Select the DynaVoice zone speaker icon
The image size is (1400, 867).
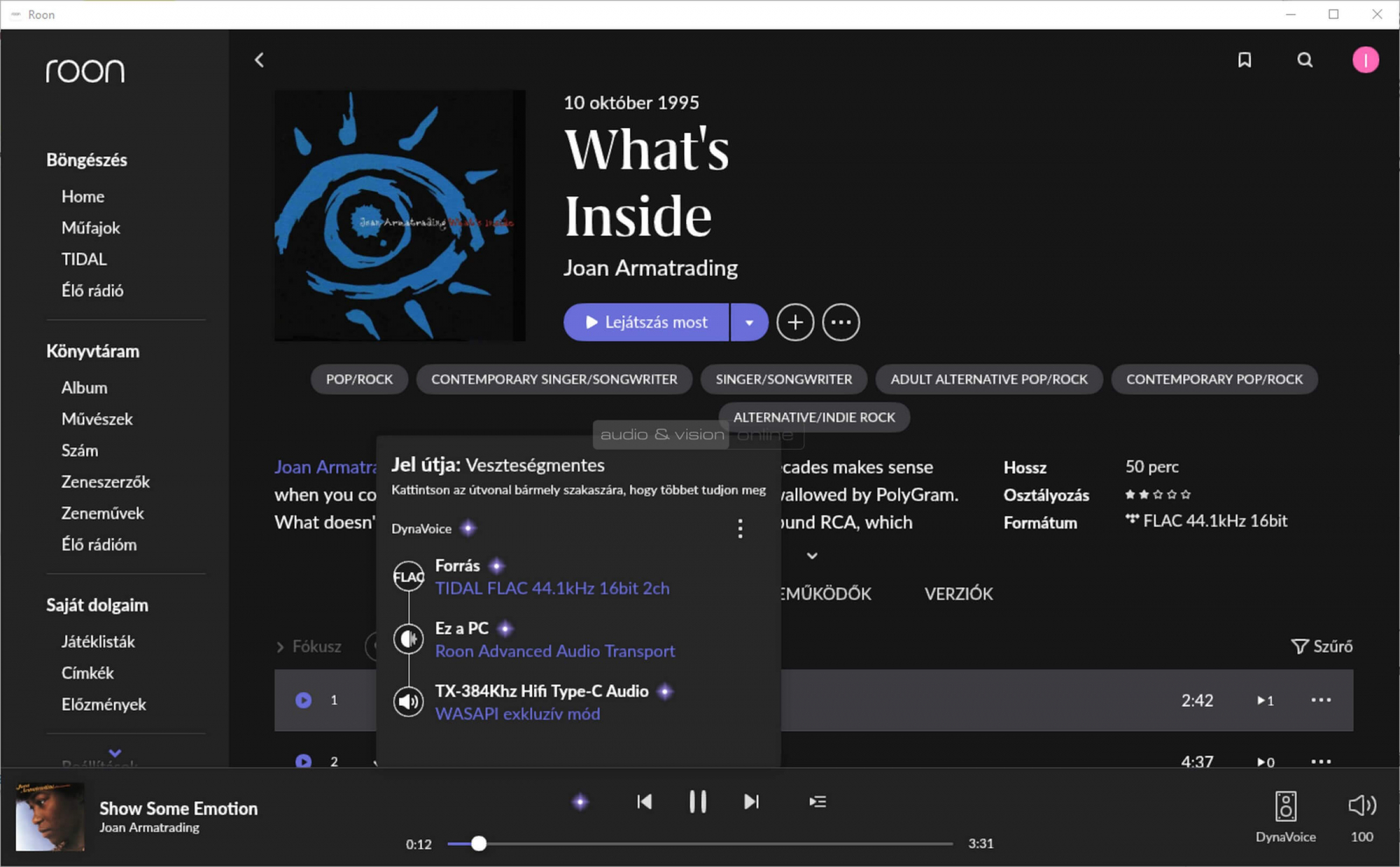tap(1286, 806)
